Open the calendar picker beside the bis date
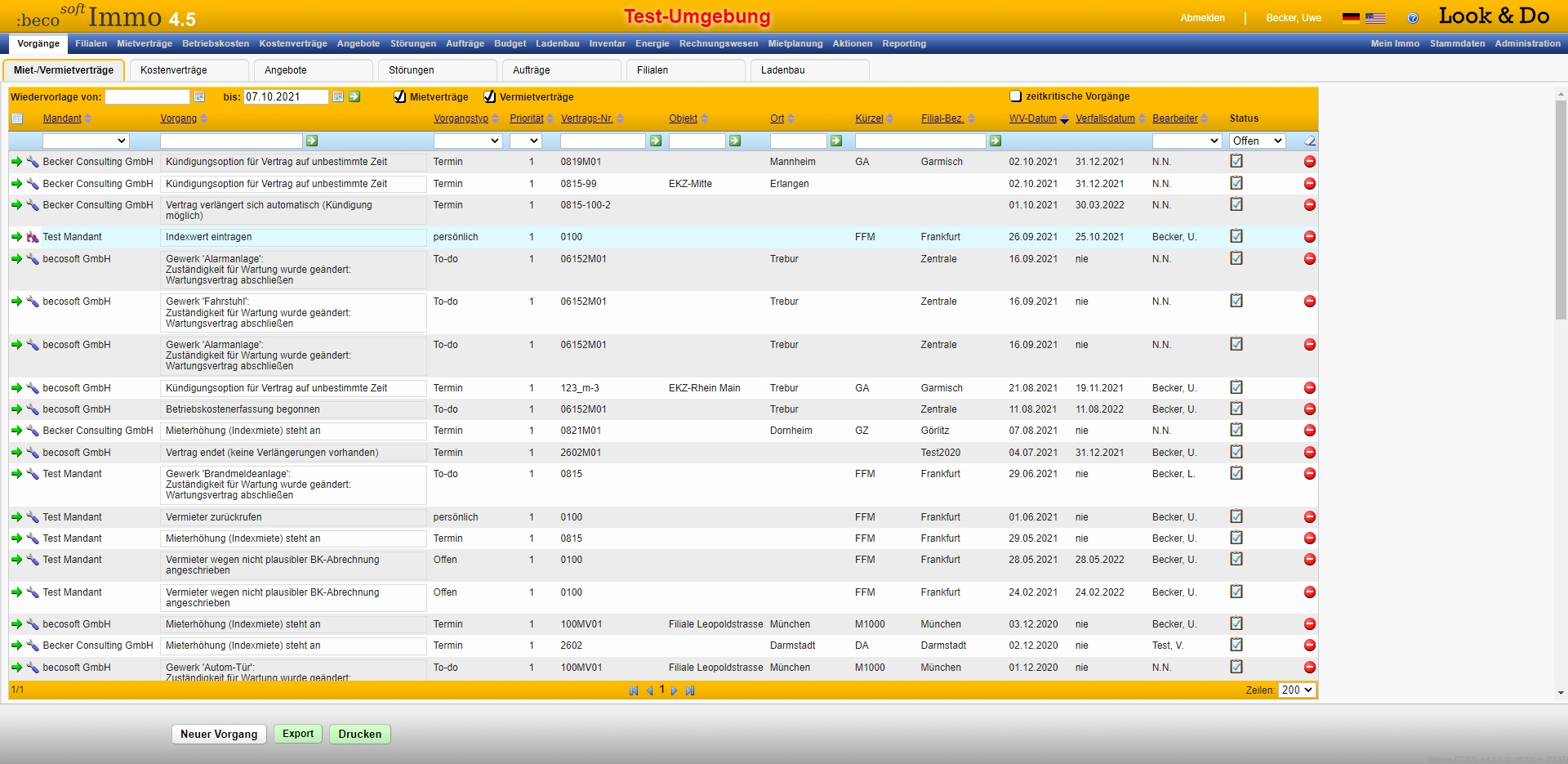1568x764 pixels. [339, 97]
